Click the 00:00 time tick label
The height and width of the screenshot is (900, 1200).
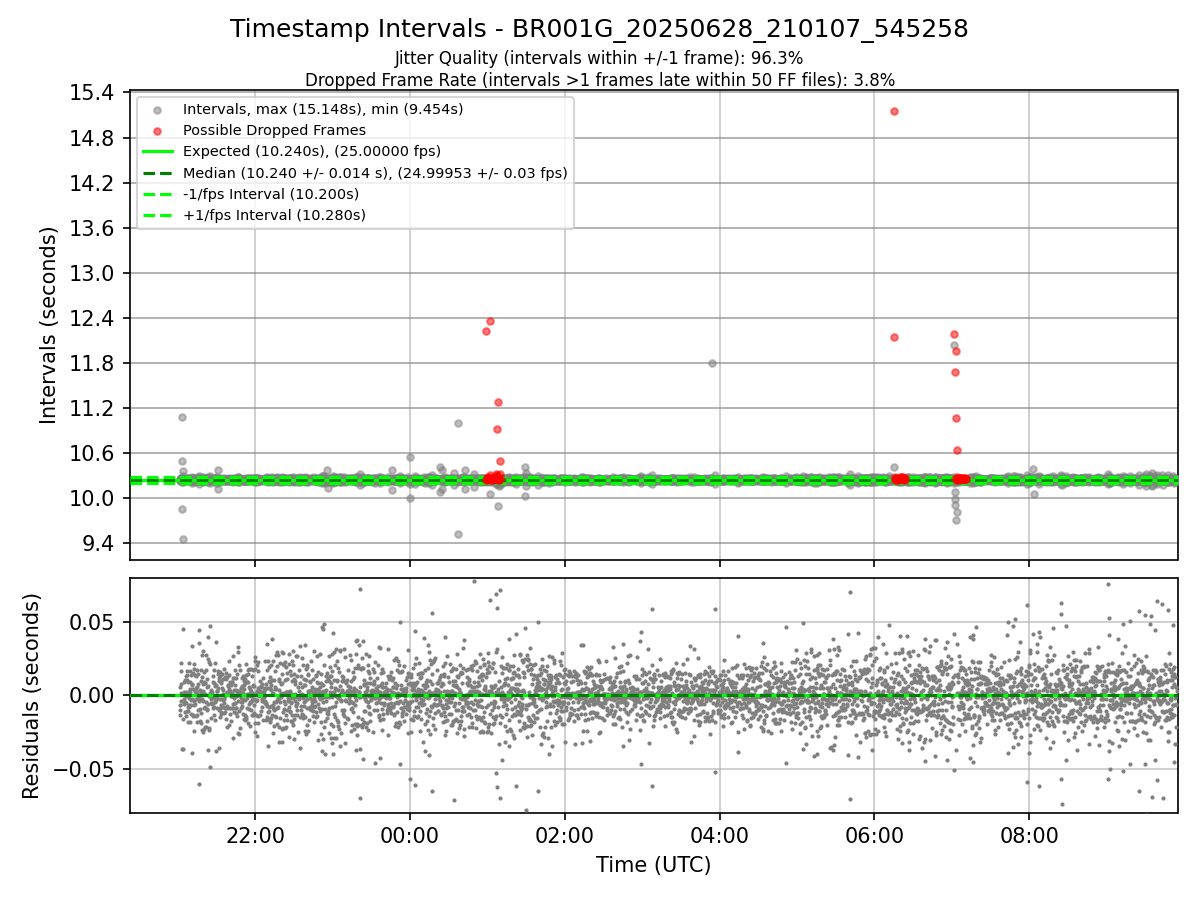(410, 834)
